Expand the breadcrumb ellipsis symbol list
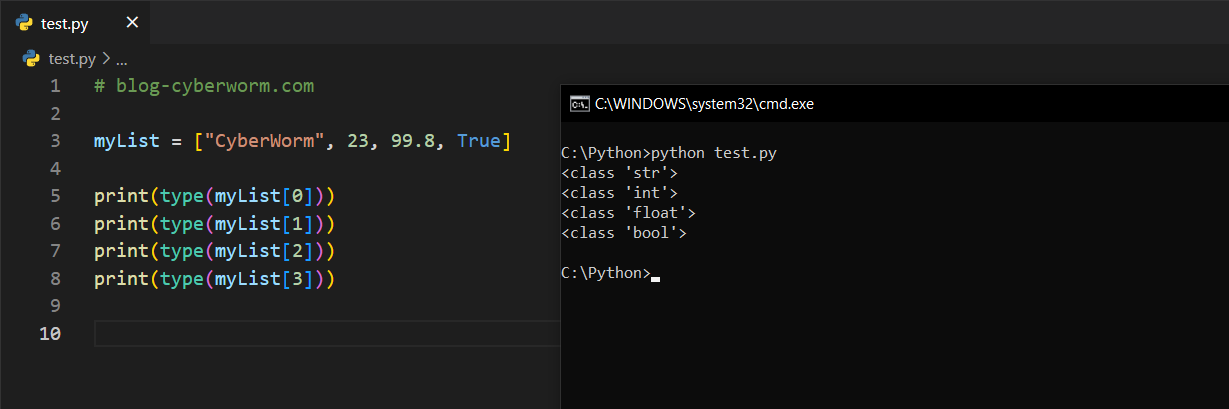 coord(121,59)
